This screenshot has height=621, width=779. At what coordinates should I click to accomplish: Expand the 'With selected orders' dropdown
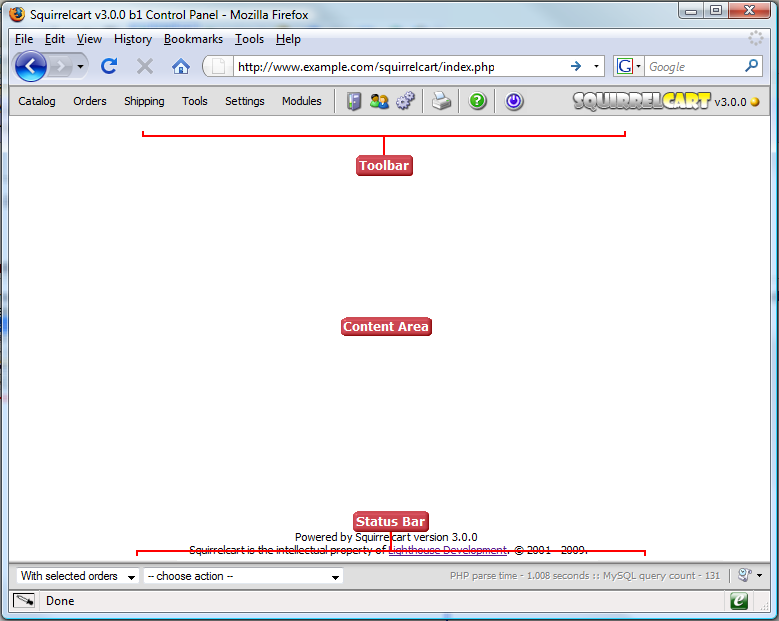click(78, 576)
